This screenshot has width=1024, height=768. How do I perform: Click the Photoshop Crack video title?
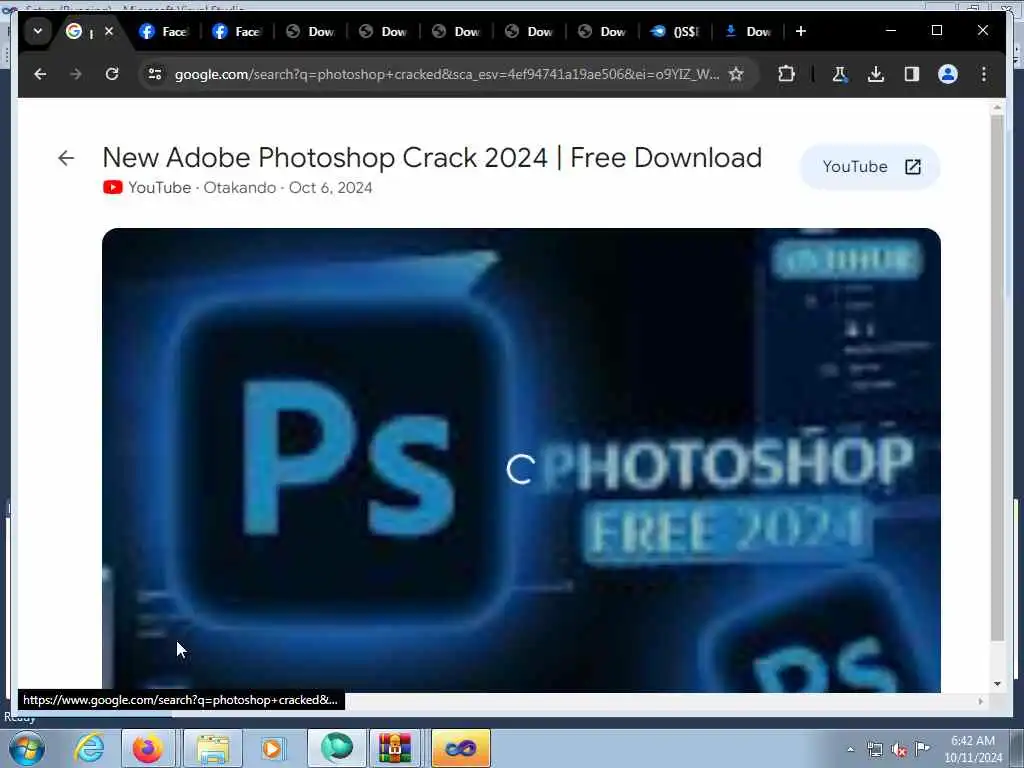point(432,157)
